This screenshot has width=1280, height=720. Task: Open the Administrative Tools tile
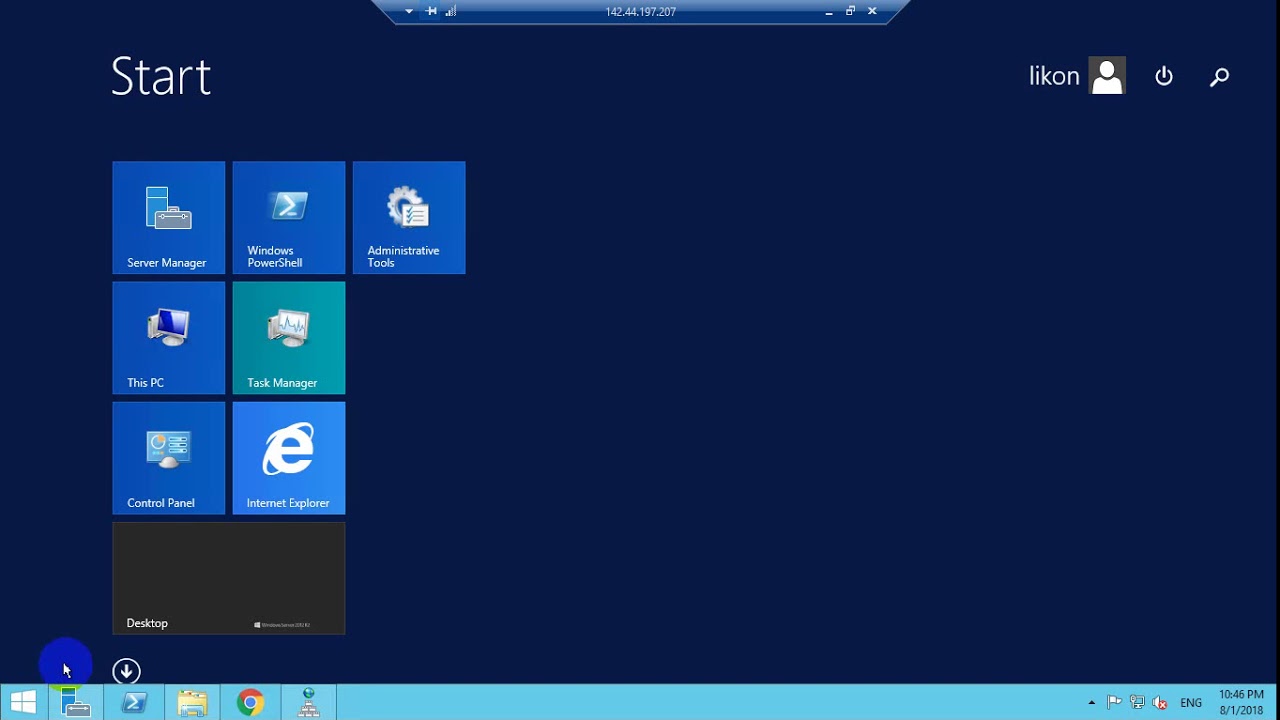point(409,218)
